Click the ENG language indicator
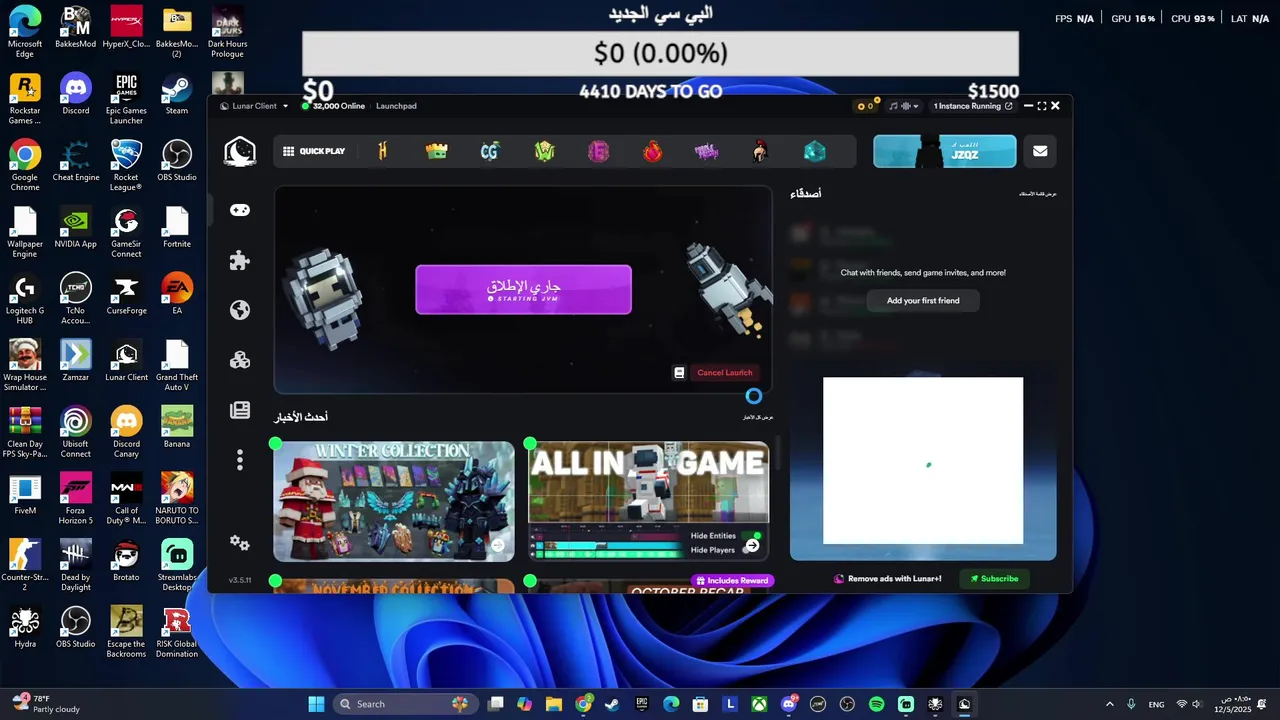This screenshot has height=720, width=1280. [1156, 704]
